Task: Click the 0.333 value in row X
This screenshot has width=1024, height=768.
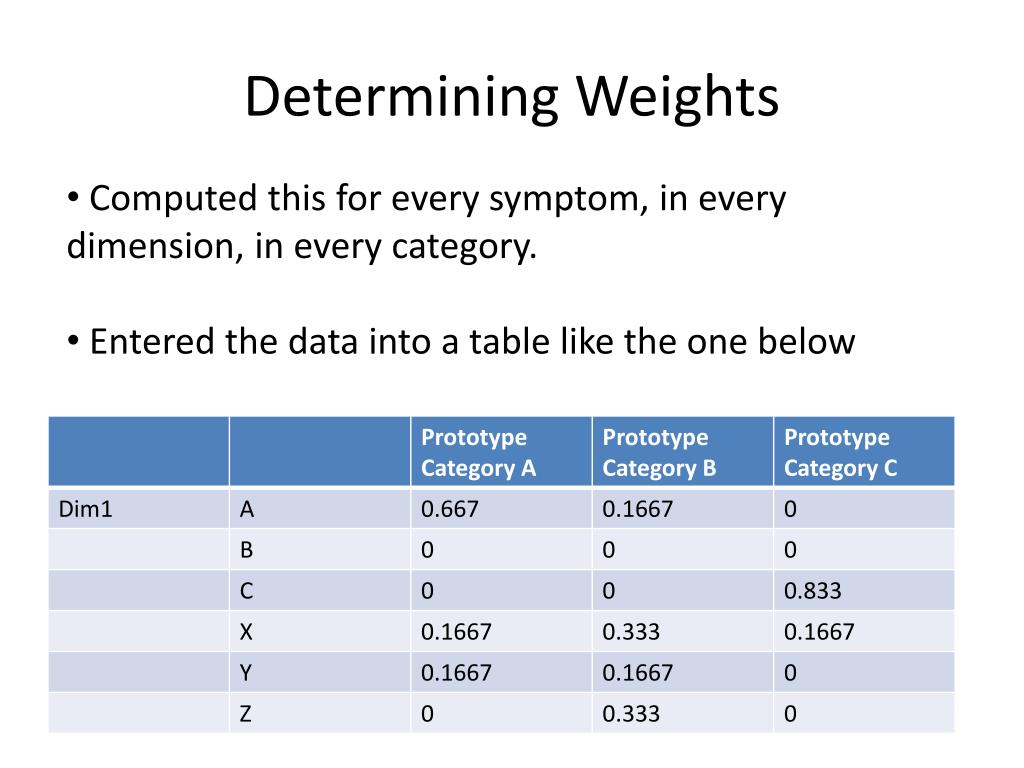Action: (x=631, y=632)
